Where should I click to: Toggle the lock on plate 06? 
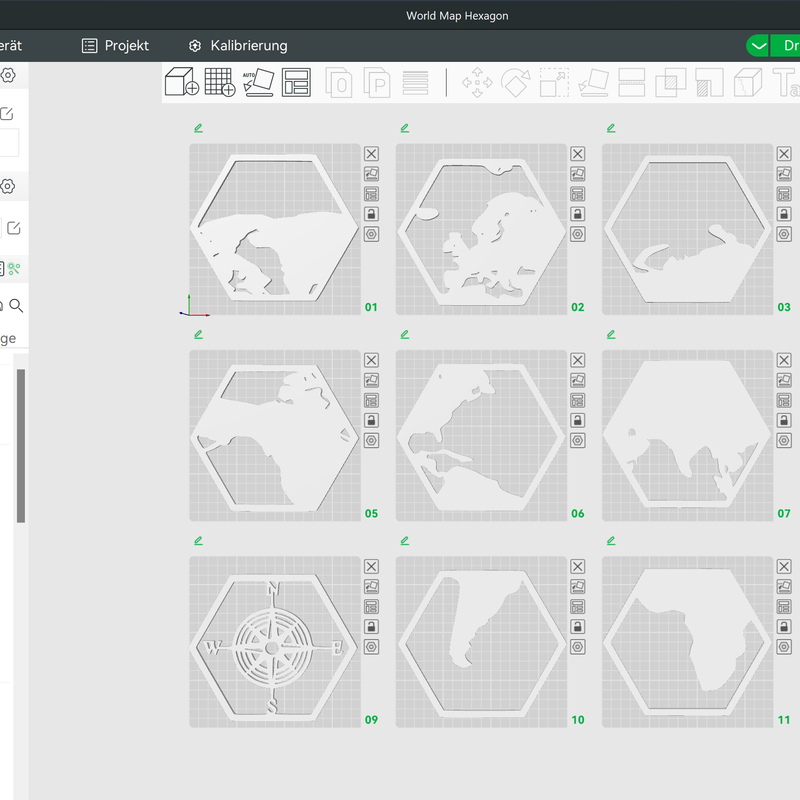[578, 420]
